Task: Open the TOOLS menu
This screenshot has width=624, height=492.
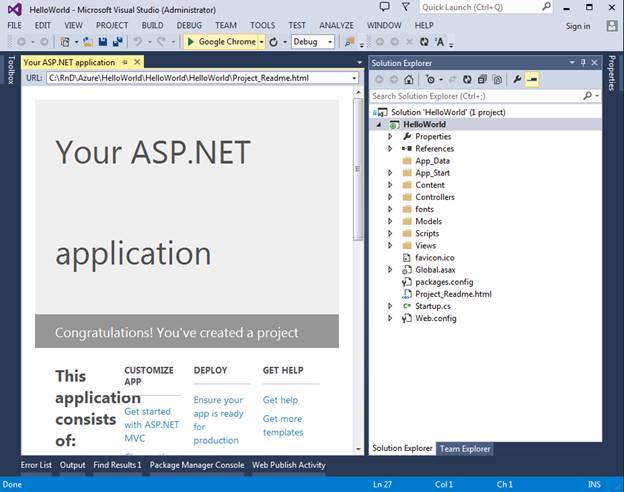Action: (x=262, y=25)
